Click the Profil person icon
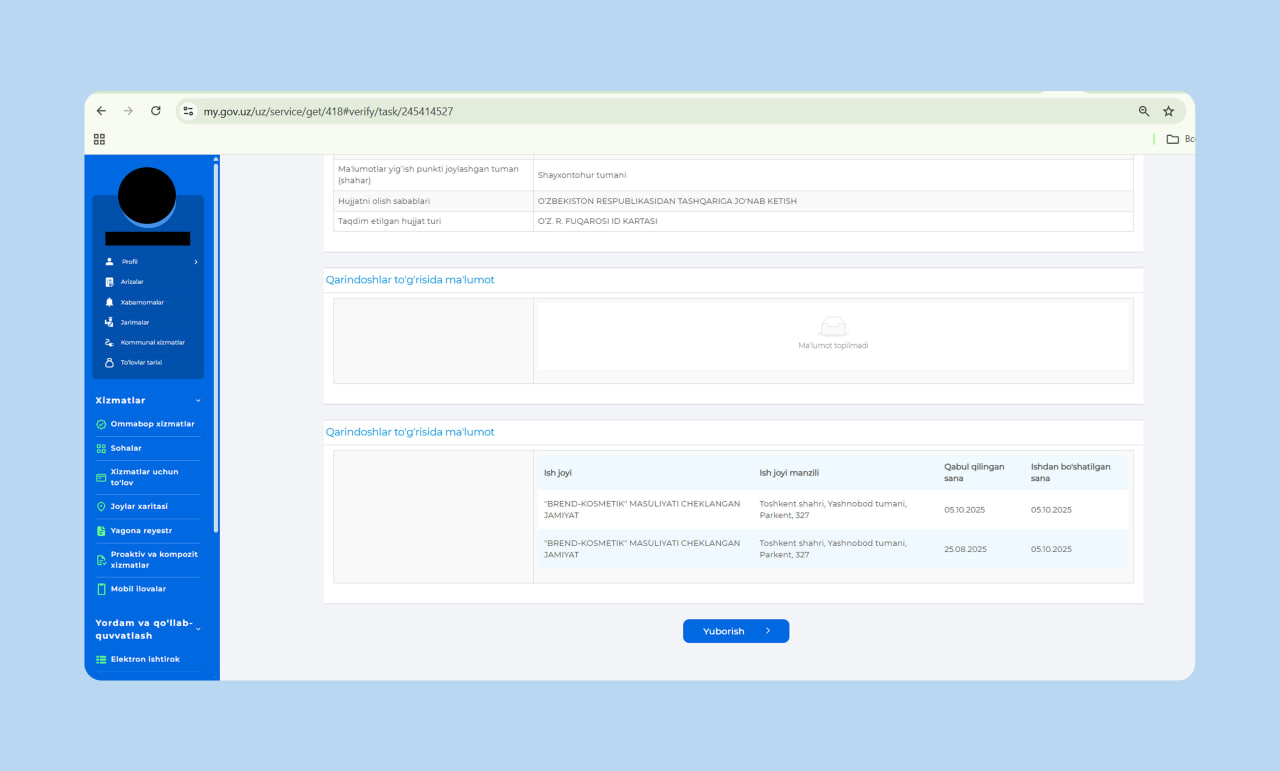 click(x=109, y=262)
